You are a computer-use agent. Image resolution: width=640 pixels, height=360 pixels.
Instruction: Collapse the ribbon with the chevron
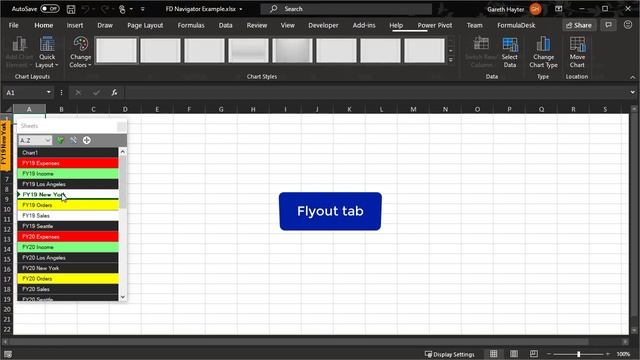pyautogui.click(x=632, y=77)
